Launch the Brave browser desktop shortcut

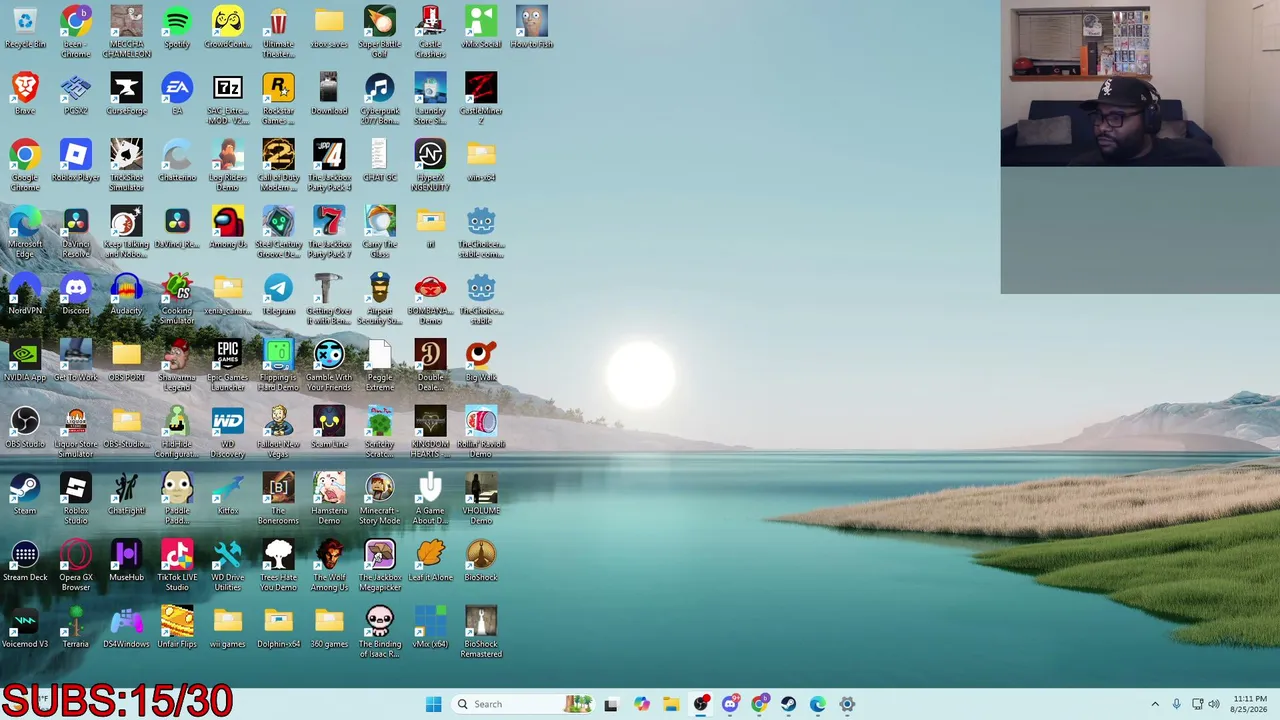pos(25,94)
